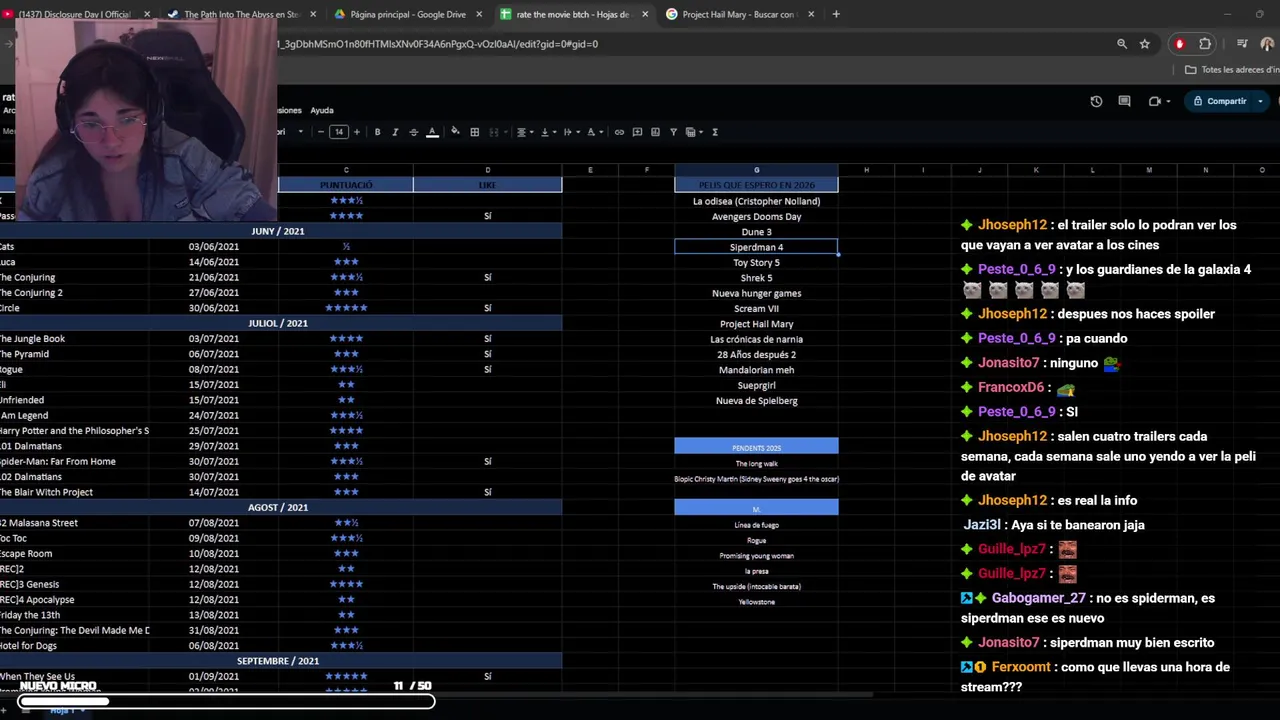The height and width of the screenshot is (720, 1280).
Task: Open a new browser tab
Action: (x=836, y=14)
